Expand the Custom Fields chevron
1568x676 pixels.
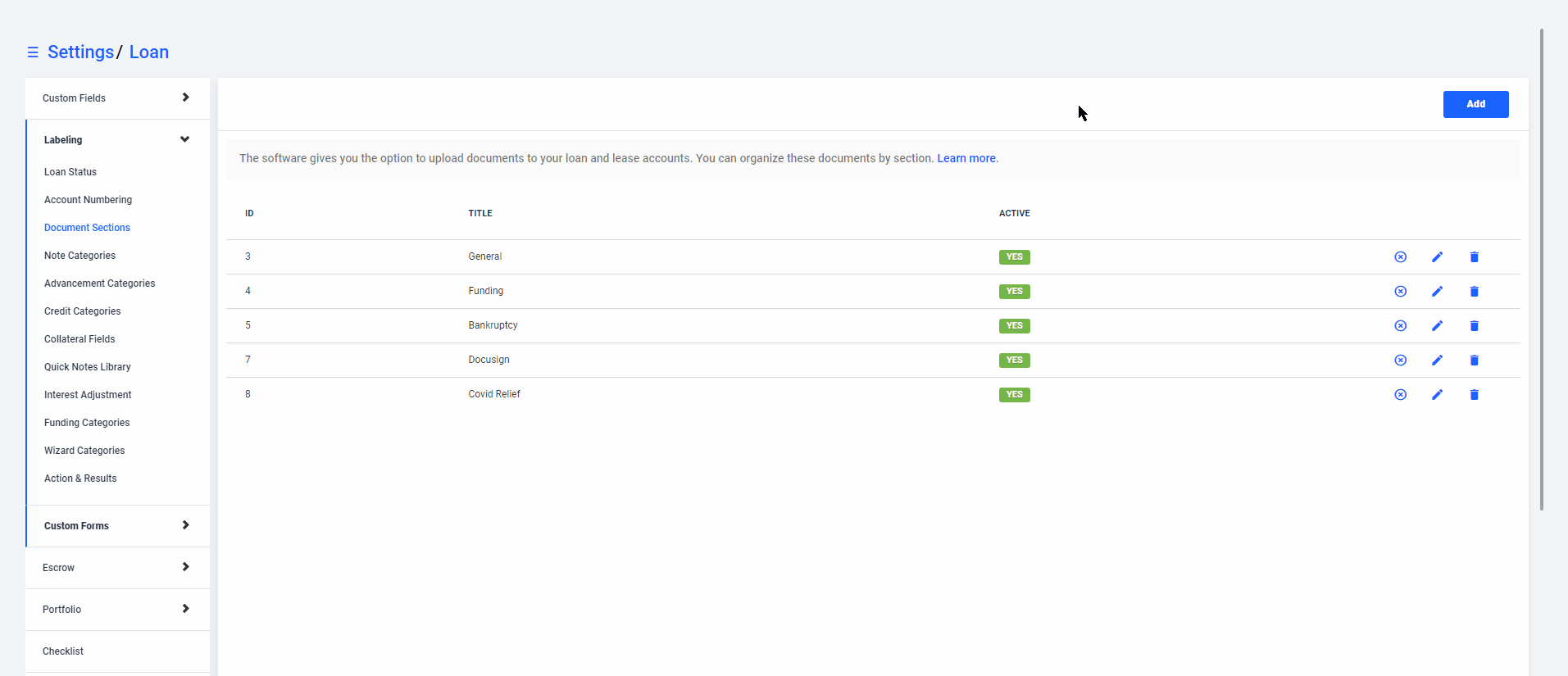click(186, 98)
